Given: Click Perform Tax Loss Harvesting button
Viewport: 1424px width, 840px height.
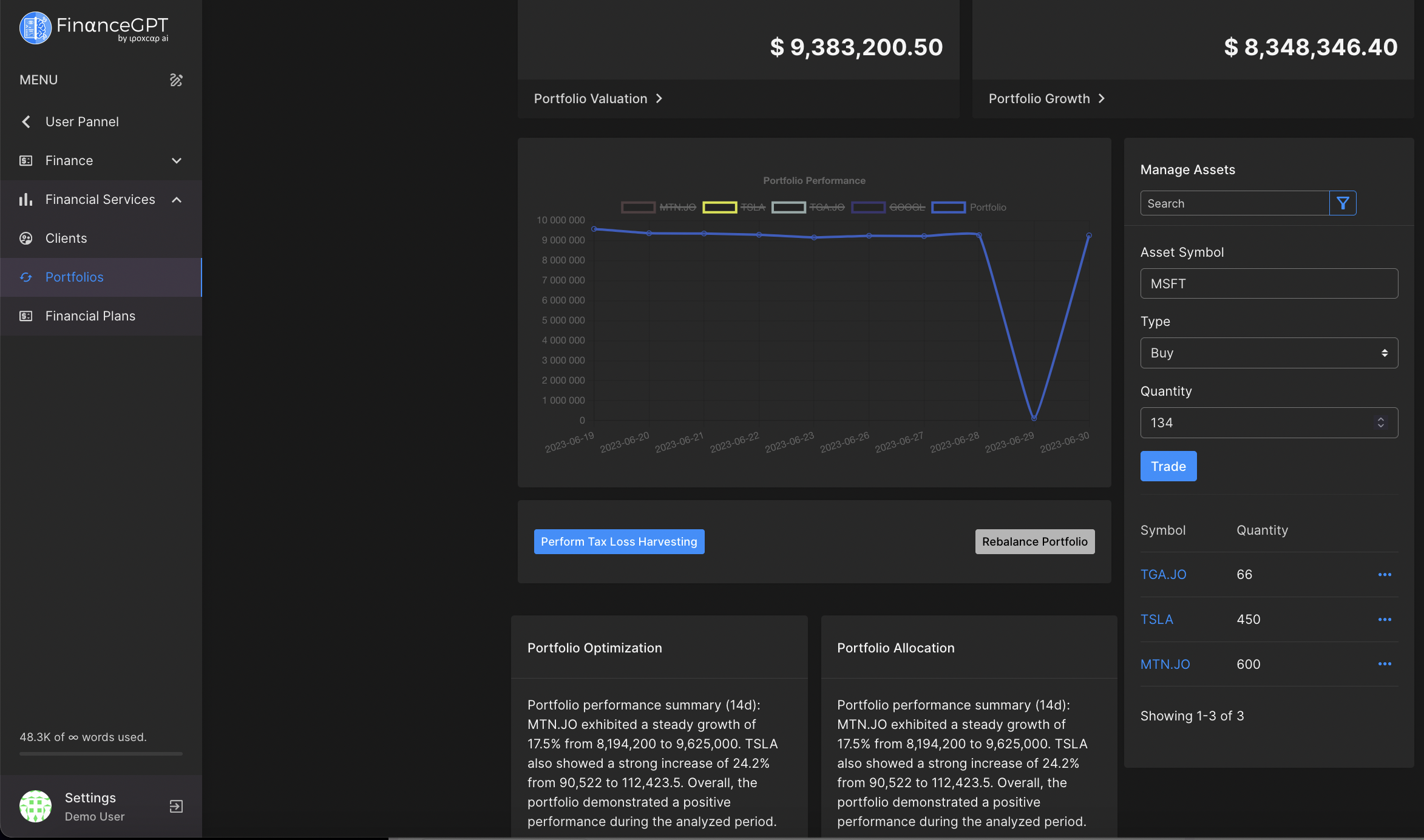Looking at the screenshot, I should tap(619, 541).
